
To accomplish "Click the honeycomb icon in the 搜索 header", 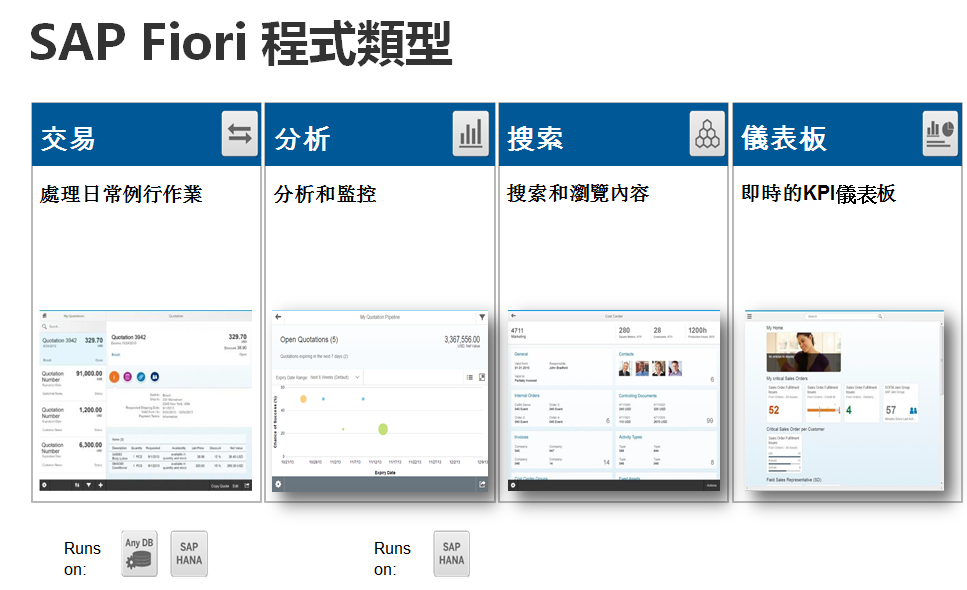I will [x=707, y=134].
